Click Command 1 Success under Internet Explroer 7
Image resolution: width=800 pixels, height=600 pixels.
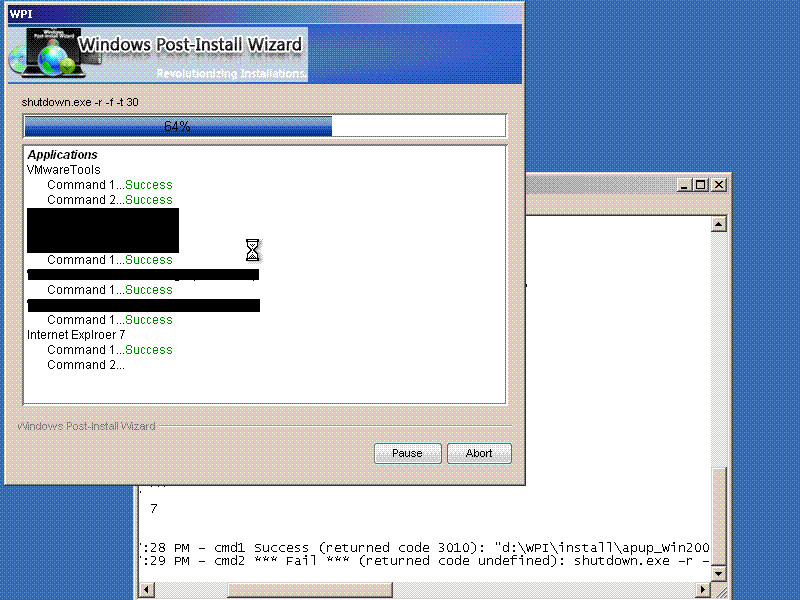(x=110, y=350)
